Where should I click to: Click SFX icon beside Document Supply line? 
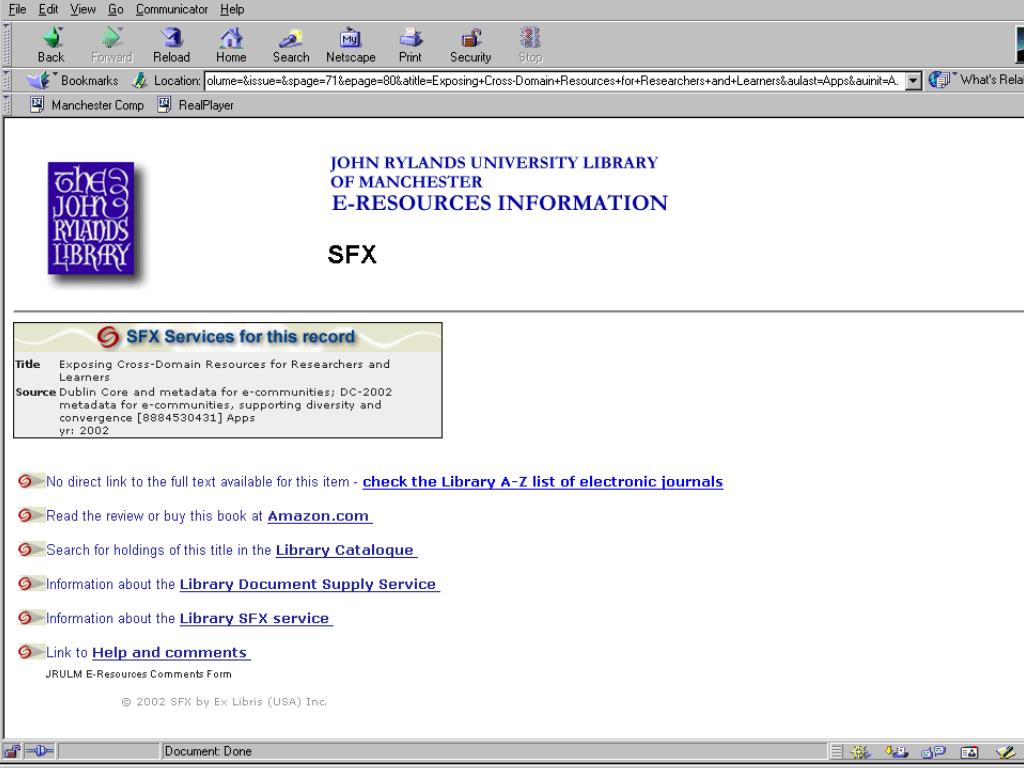click(x=31, y=583)
